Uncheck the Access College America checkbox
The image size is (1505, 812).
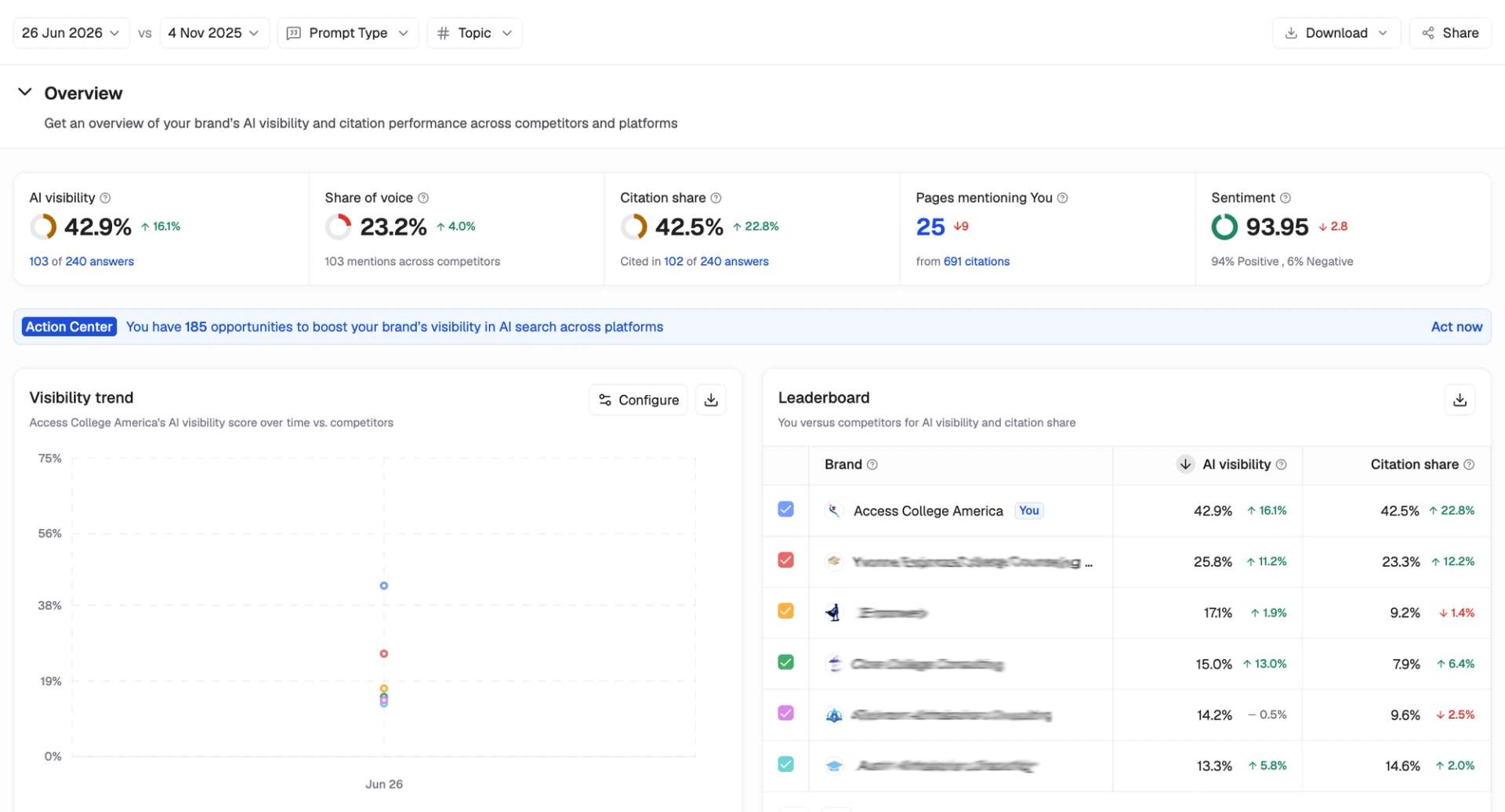[x=785, y=509]
